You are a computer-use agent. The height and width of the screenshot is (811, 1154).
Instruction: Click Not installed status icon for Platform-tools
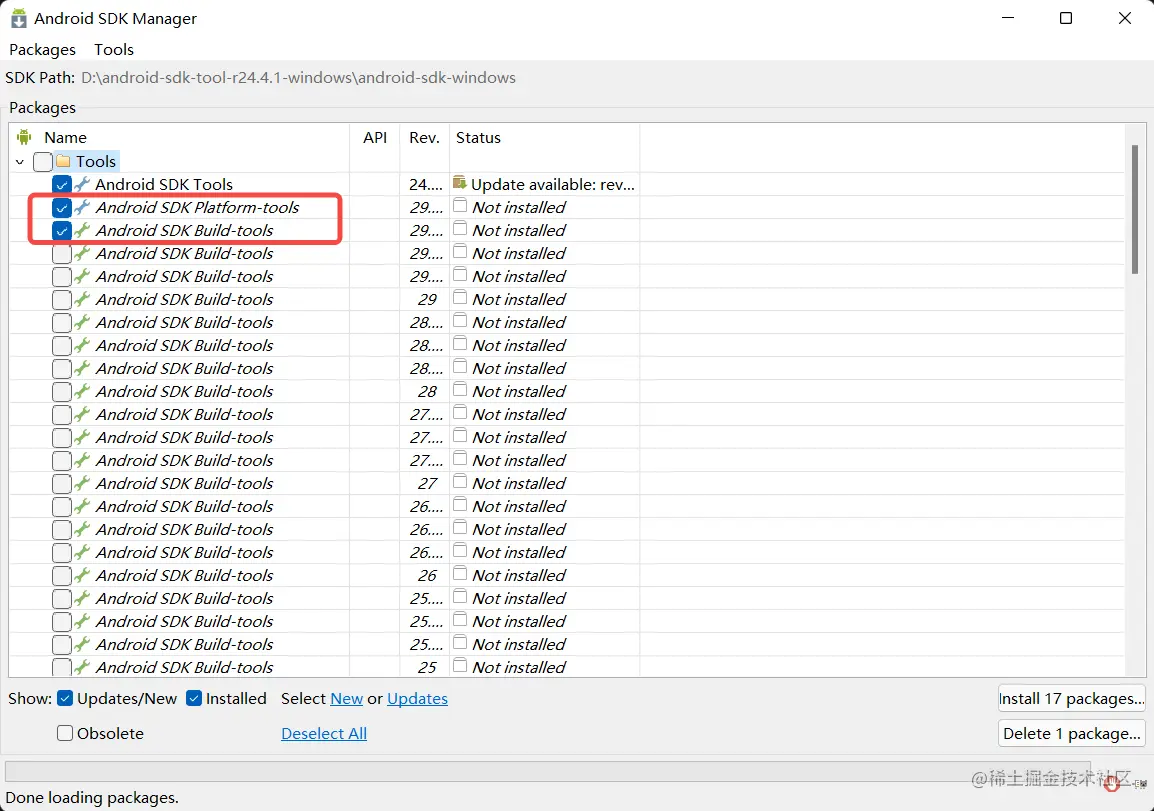[460, 205]
